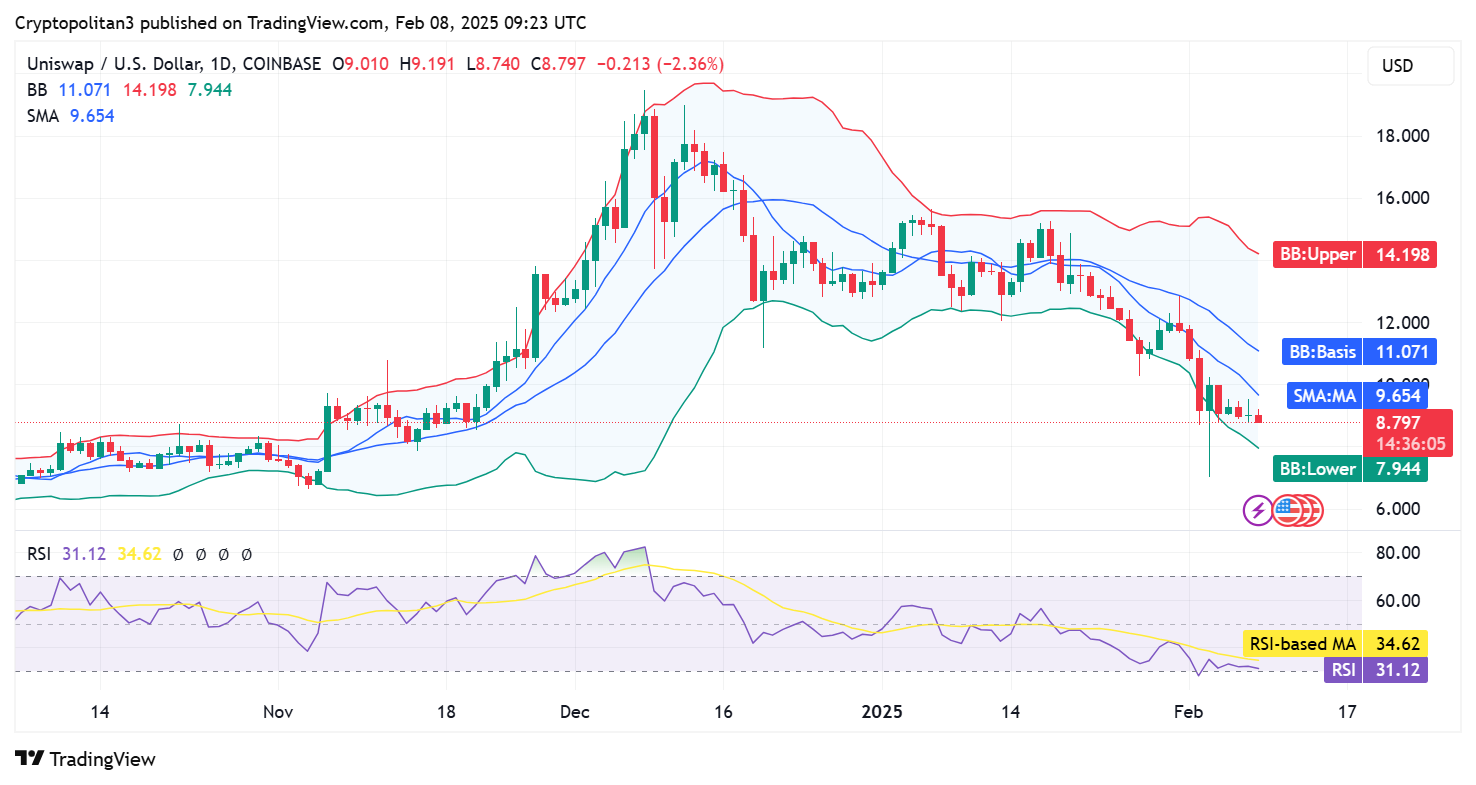Click the 6.000 price axis label
Viewport: 1476px width, 785px height.
(x=1398, y=508)
